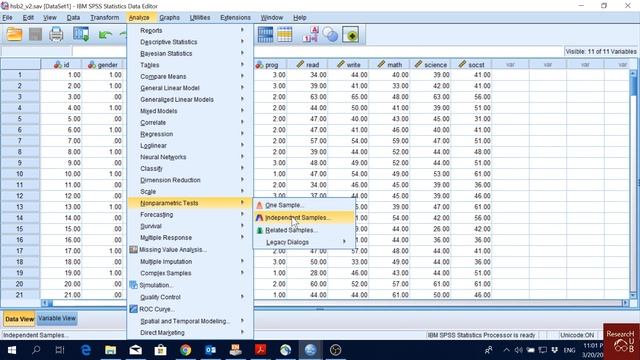
Task: Click the math cell in row 1 (40.00)
Action: point(389,75)
